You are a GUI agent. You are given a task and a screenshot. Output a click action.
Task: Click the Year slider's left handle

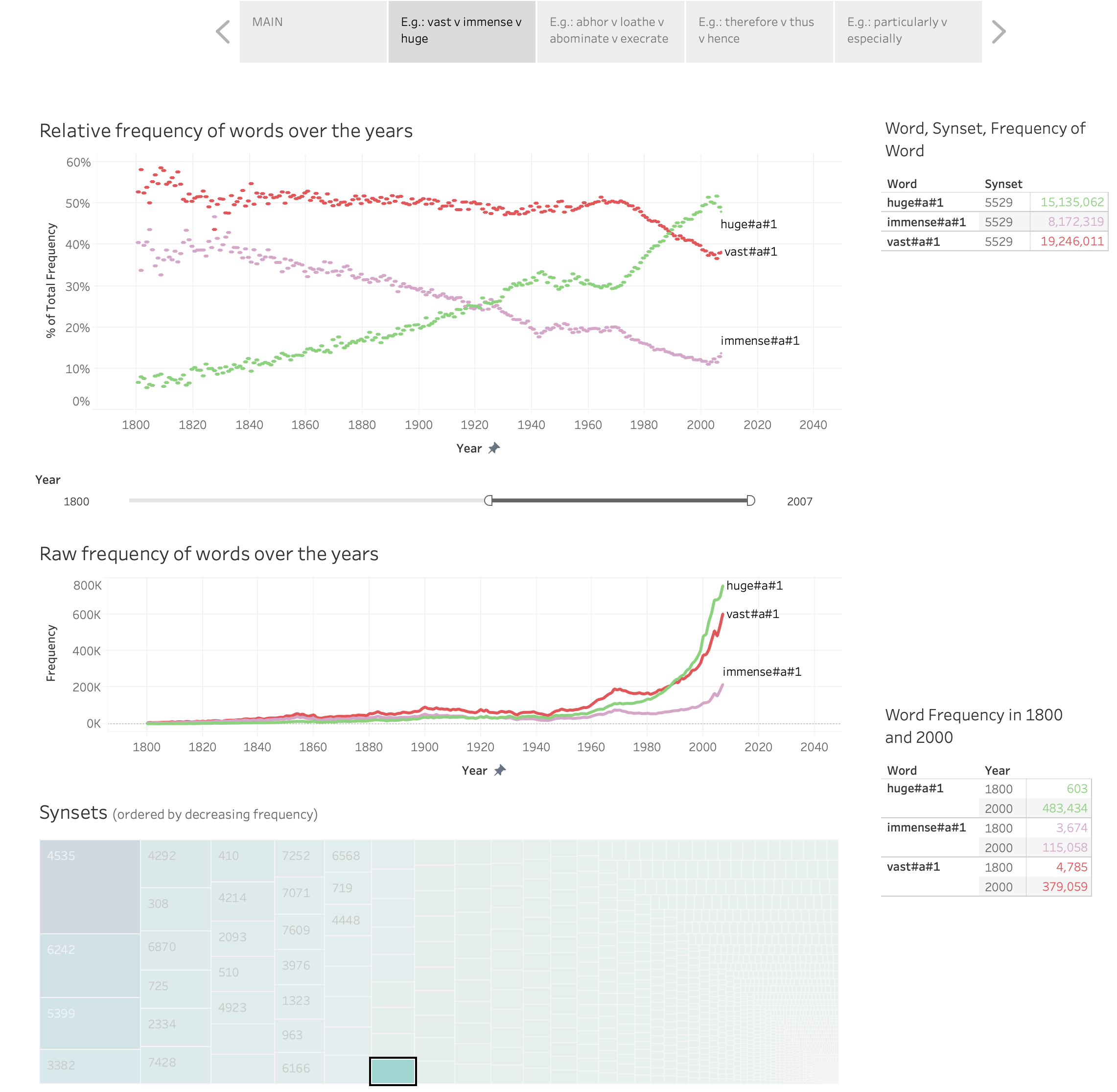[488, 500]
